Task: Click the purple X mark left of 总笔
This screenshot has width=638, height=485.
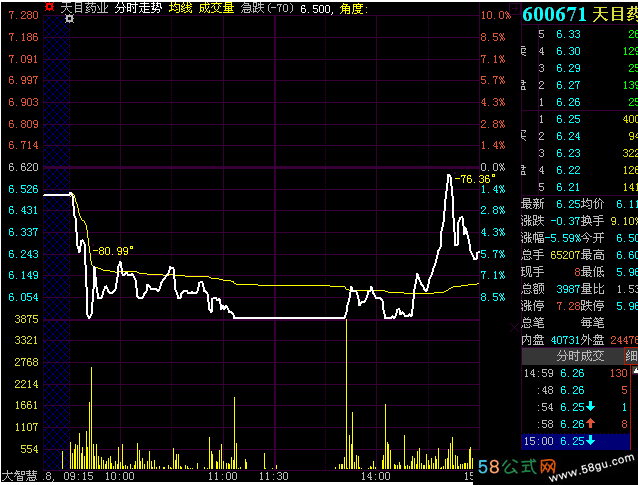Action: click(x=514, y=327)
